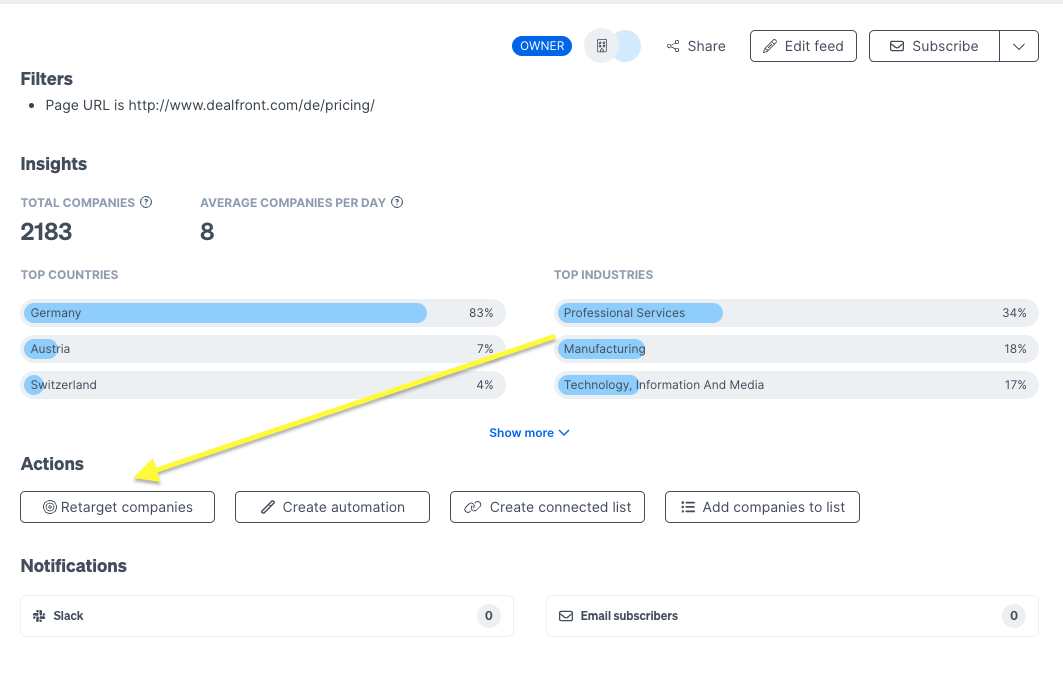Click the pencil icon in Edit feed
This screenshot has height=677, width=1063.
(769, 46)
